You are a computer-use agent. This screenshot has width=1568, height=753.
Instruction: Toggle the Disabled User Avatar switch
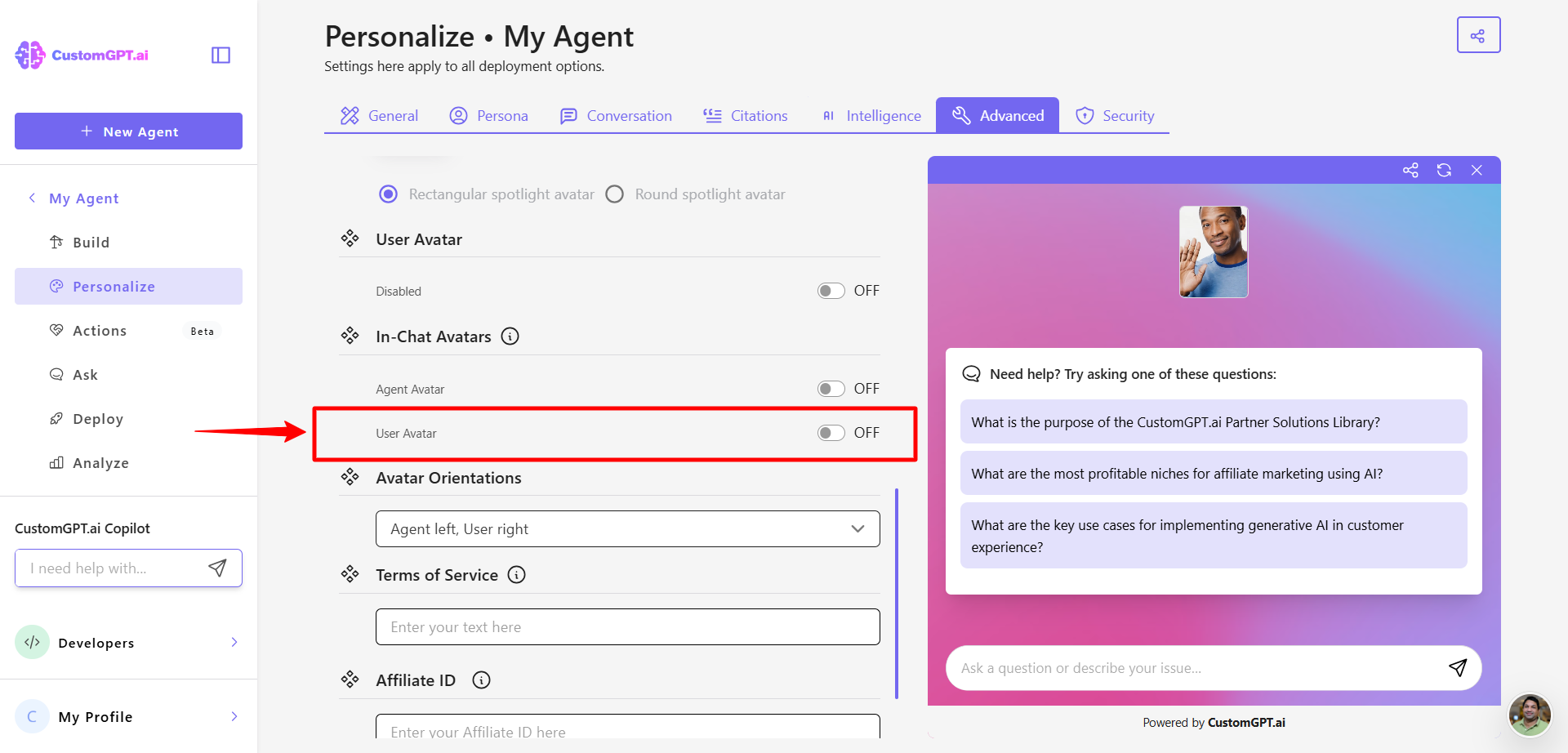[x=831, y=291]
